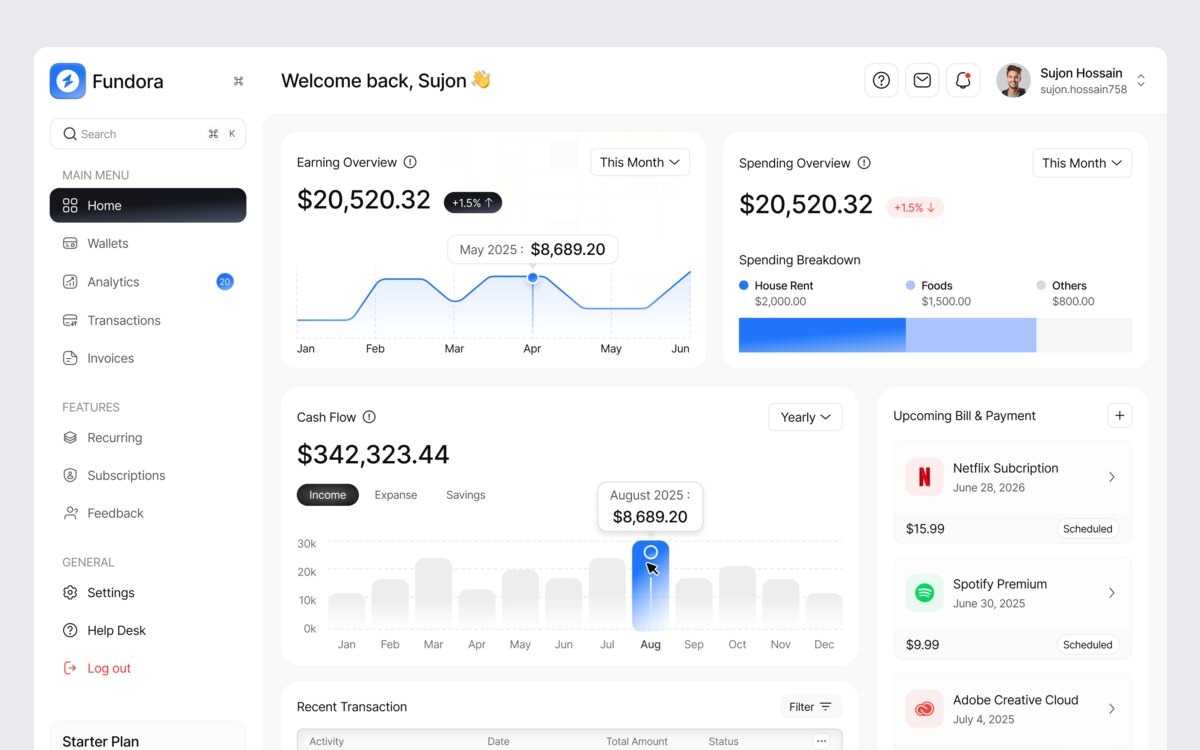The width and height of the screenshot is (1200, 750).
Task: Open the transaction table three-dots menu
Action: [x=821, y=741]
